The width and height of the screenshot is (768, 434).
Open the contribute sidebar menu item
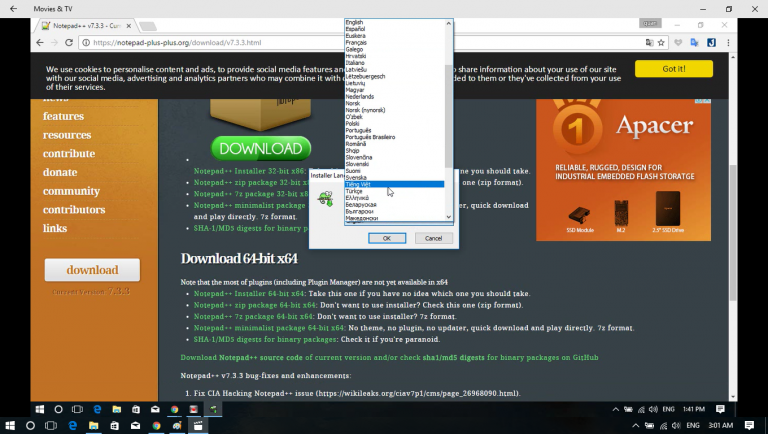pos(69,153)
